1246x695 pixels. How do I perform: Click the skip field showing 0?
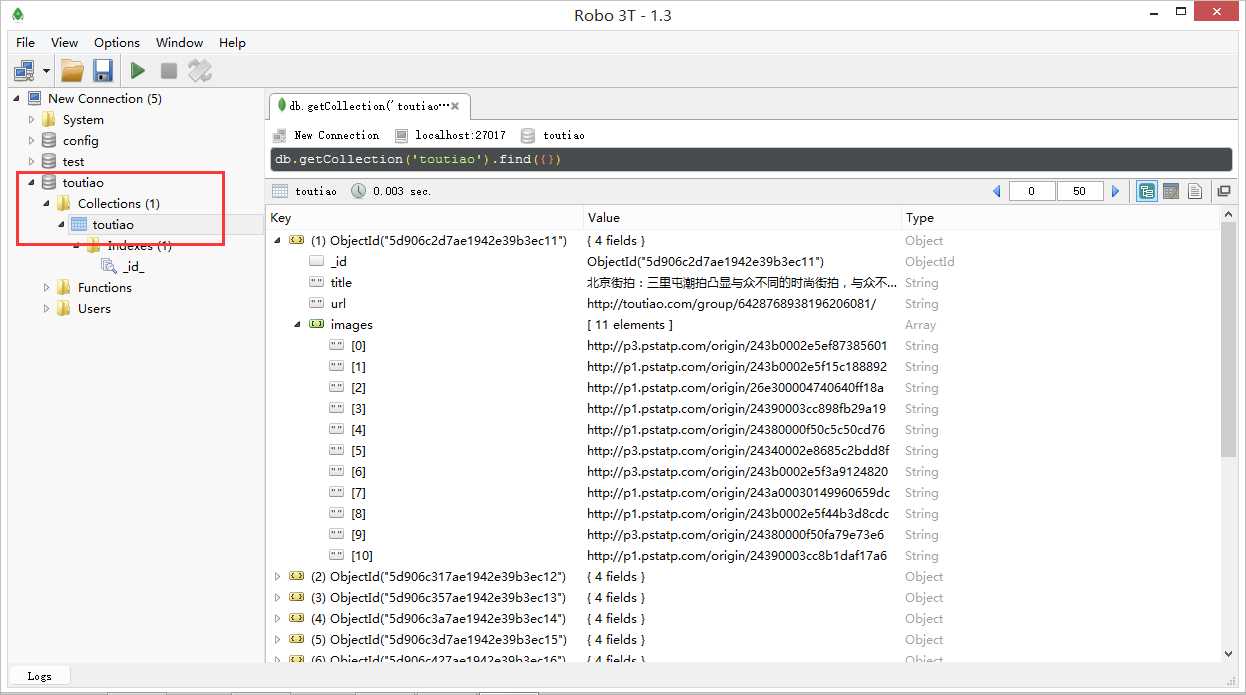[x=1032, y=191]
